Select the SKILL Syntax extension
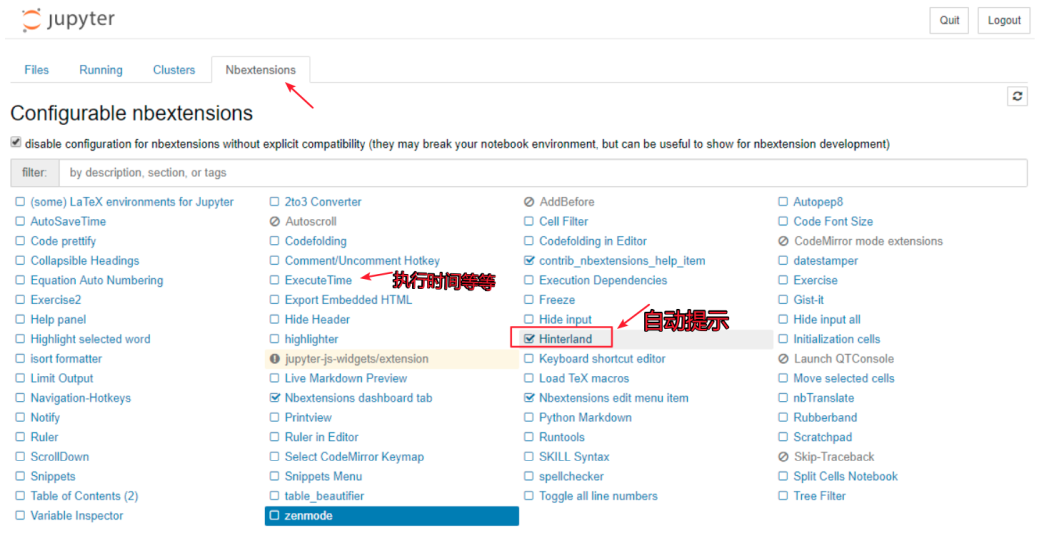Screen dimensions: 1041x533 574,457
